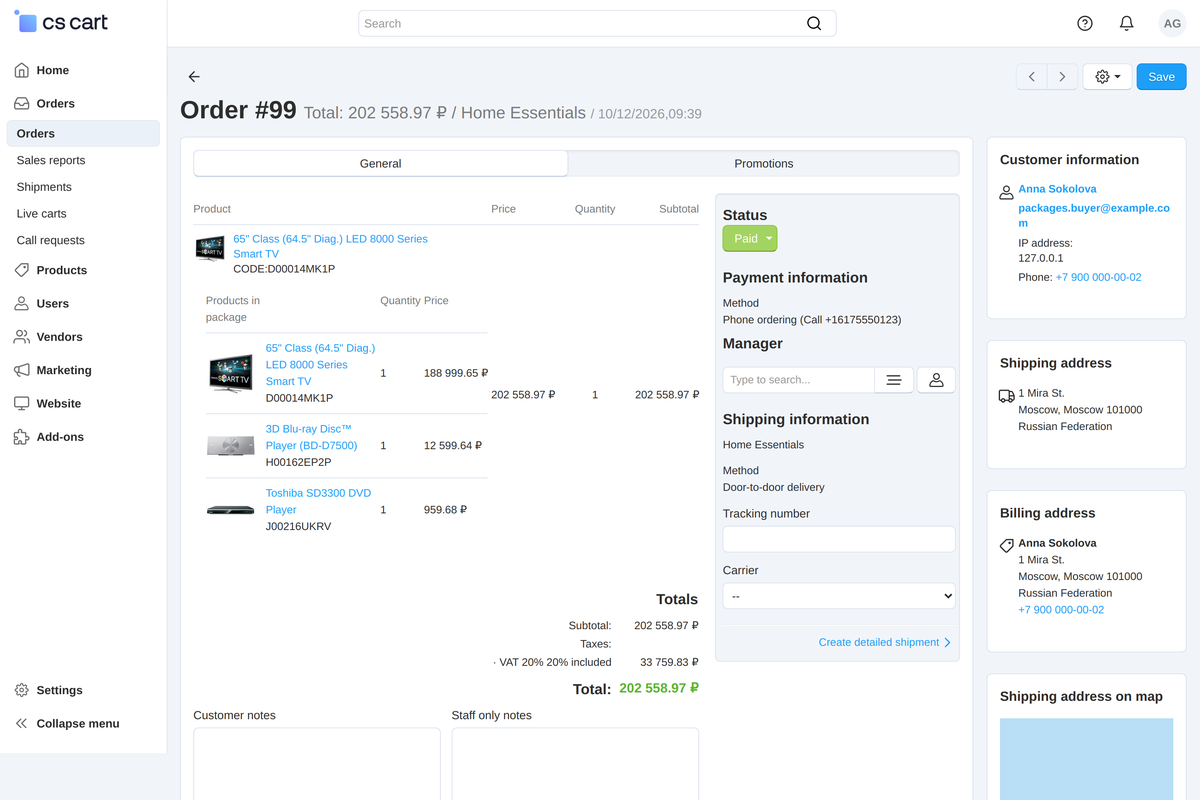Viewport: 1200px width, 800px height.
Task: Click the customer phone number link
Action: point(1098,277)
